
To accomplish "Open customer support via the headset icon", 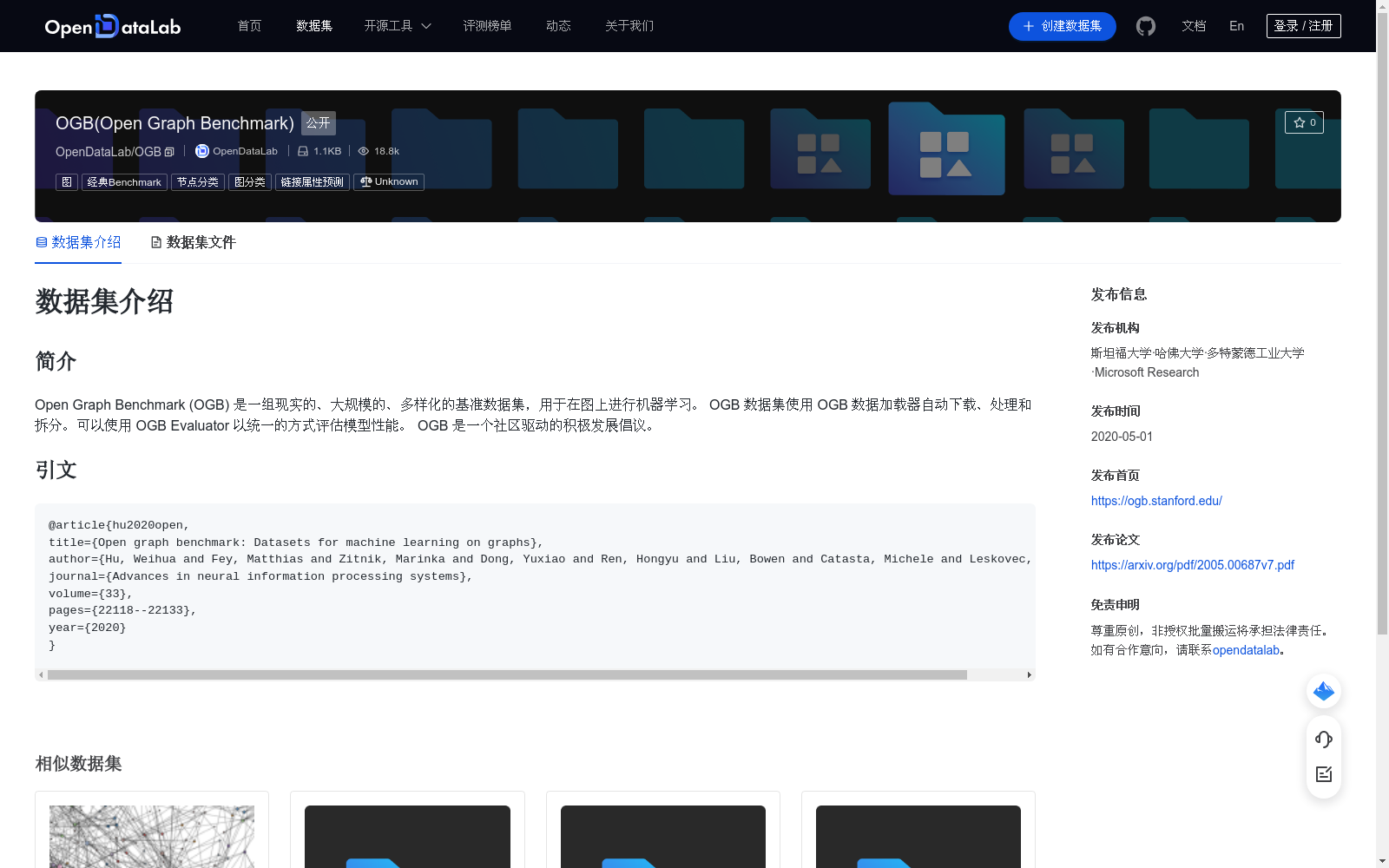I will (x=1323, y=740).
